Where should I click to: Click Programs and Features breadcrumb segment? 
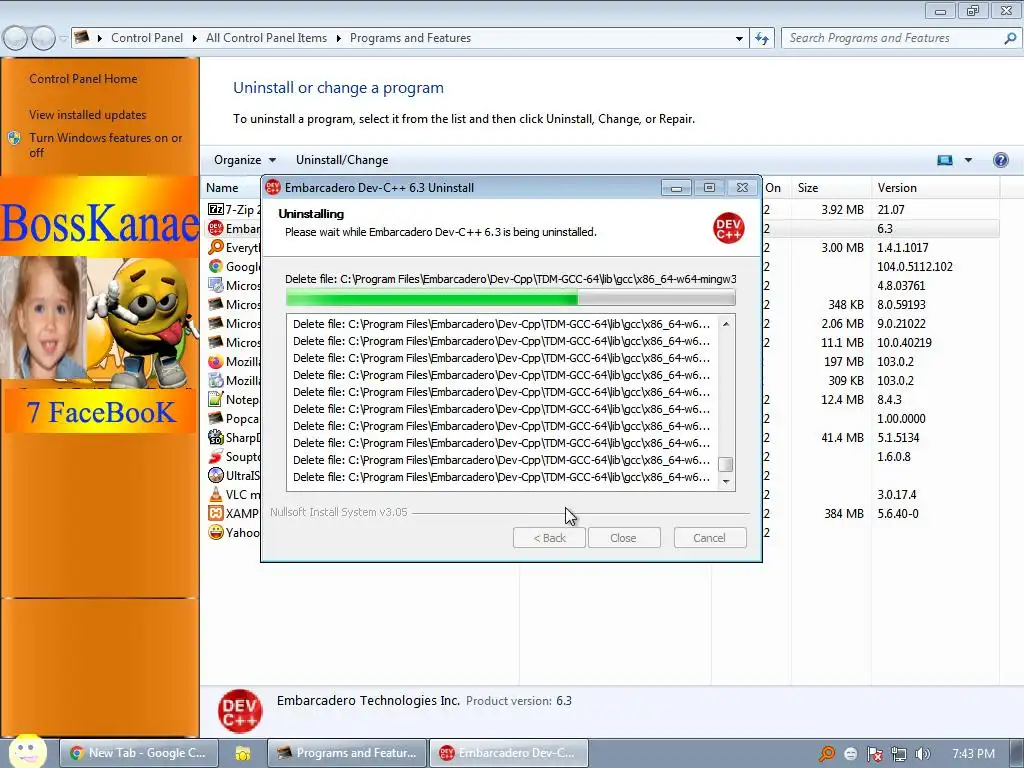click(x=410, y=39)
